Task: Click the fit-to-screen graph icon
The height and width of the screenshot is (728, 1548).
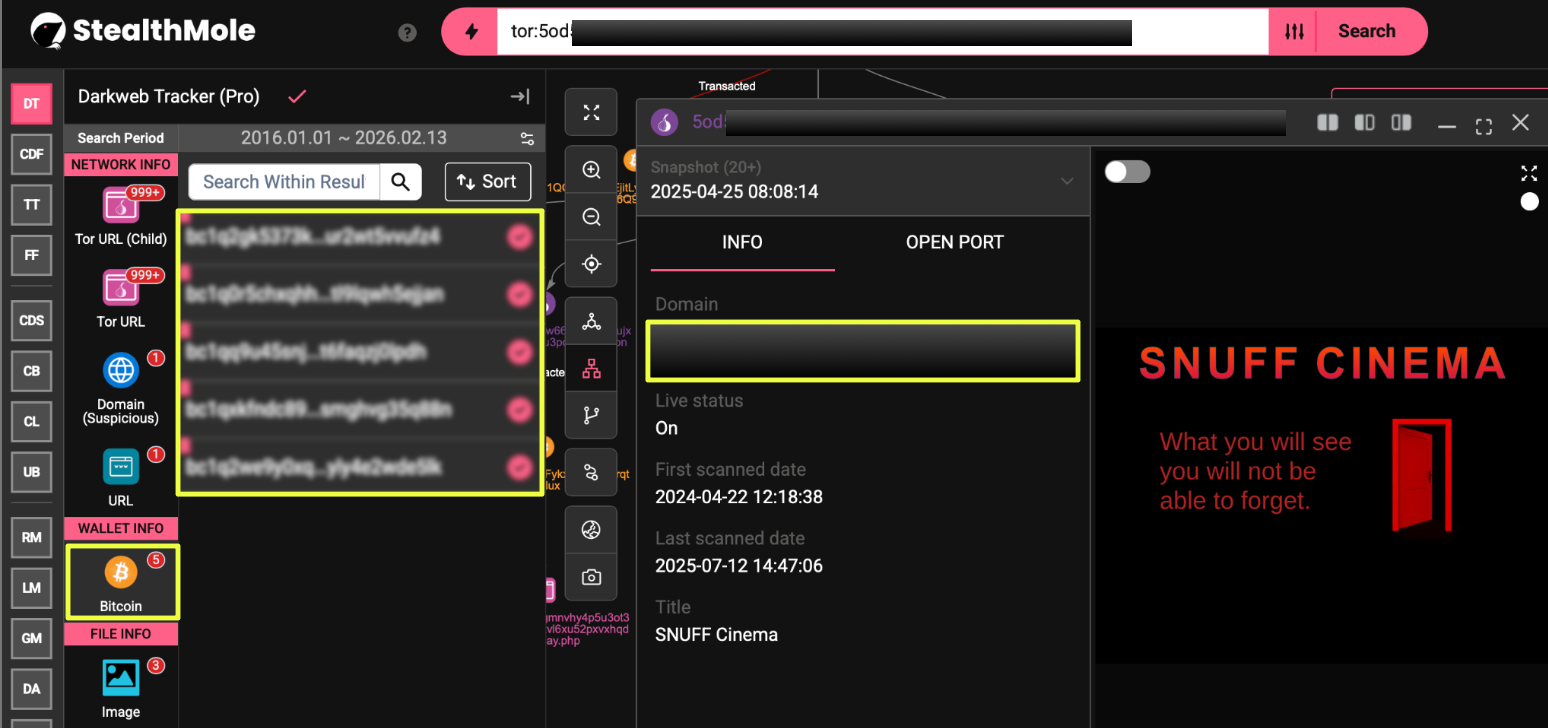Action: click(x=591, y=112)
